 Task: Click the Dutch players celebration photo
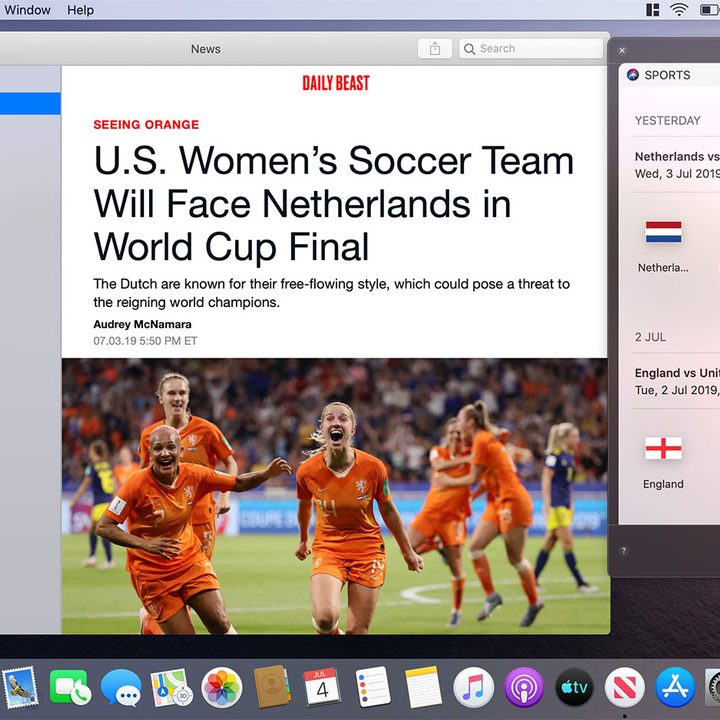pos(336,496)
